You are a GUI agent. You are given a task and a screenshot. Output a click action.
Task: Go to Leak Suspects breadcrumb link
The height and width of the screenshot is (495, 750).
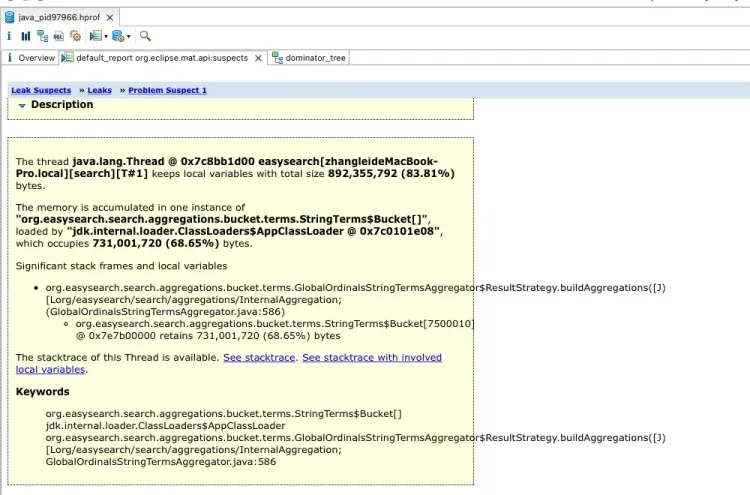tap(41, 90)
